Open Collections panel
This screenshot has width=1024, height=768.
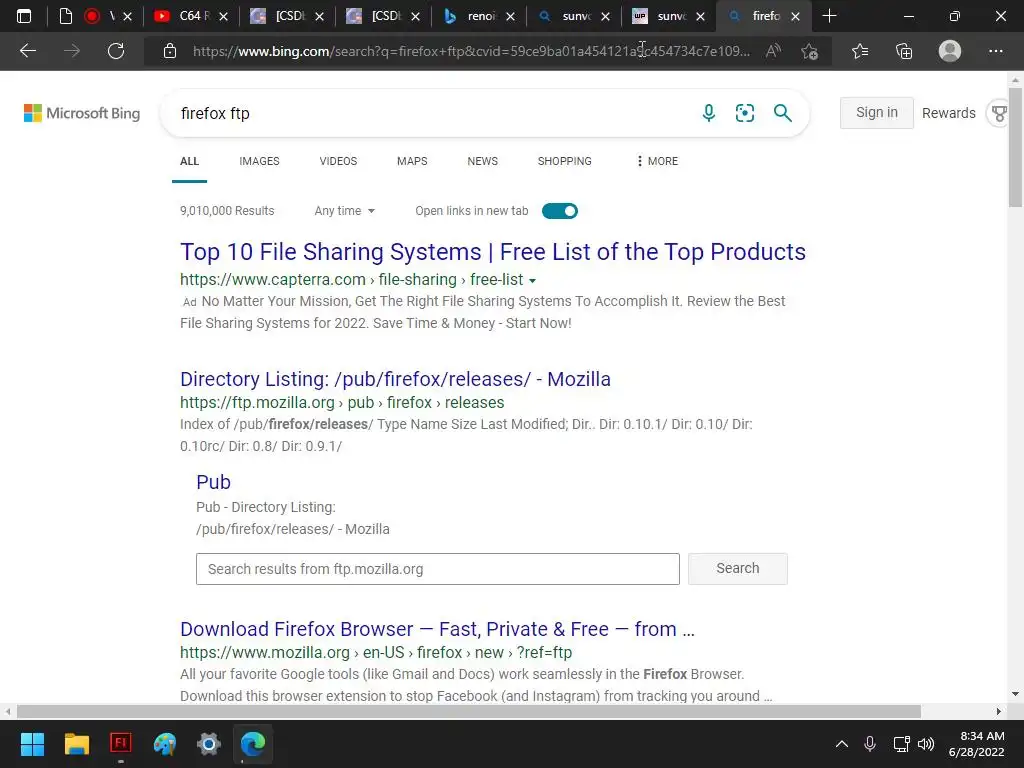point(904,51)
